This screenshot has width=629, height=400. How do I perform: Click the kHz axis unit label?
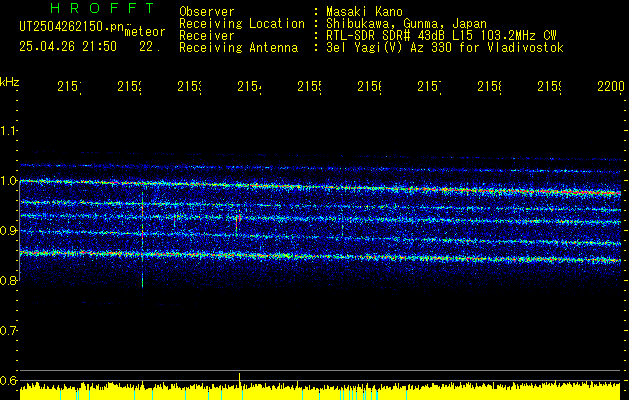(9, 82)
